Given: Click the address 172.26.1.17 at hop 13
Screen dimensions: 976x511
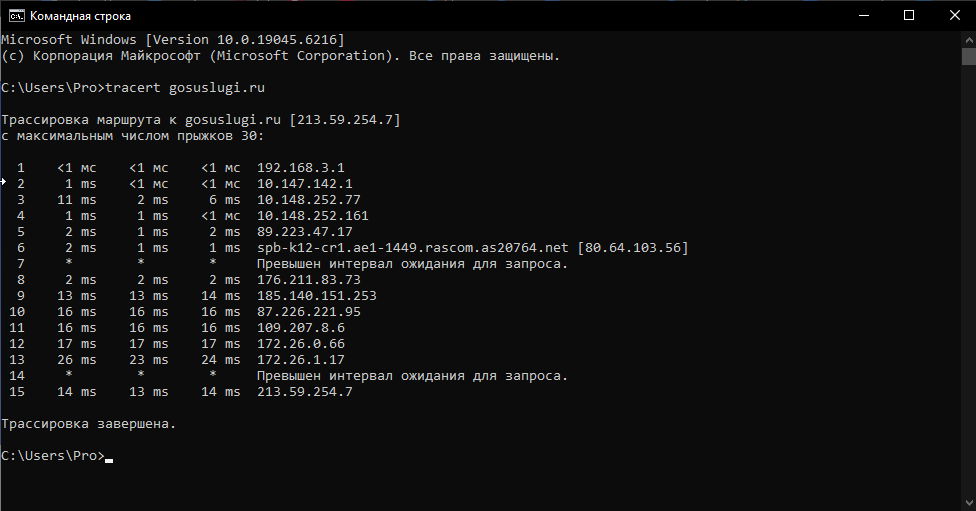Looking at the screenshot, I should pos(301,360).
